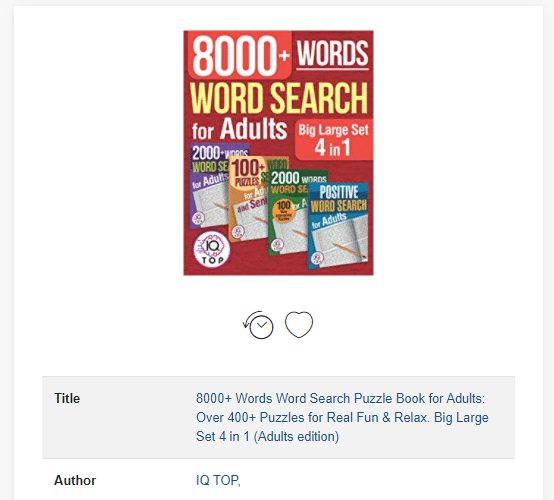Select the Title row label
This screenshot has height=500, width=554.
tap(67, 398)
